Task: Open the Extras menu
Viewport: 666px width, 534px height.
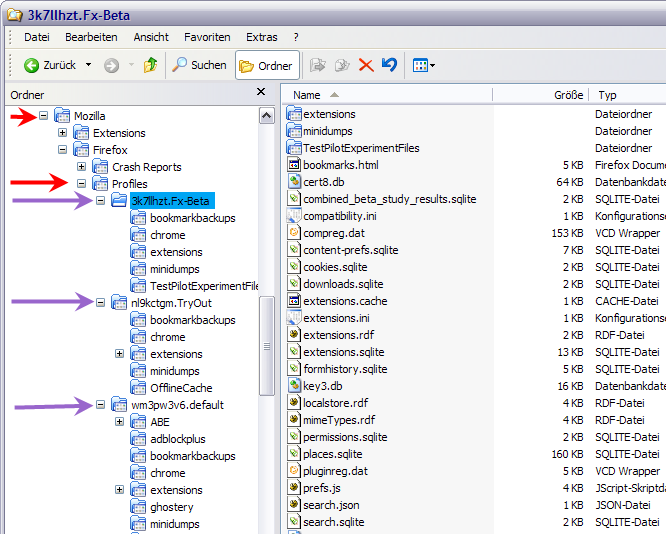Action: 262,37
